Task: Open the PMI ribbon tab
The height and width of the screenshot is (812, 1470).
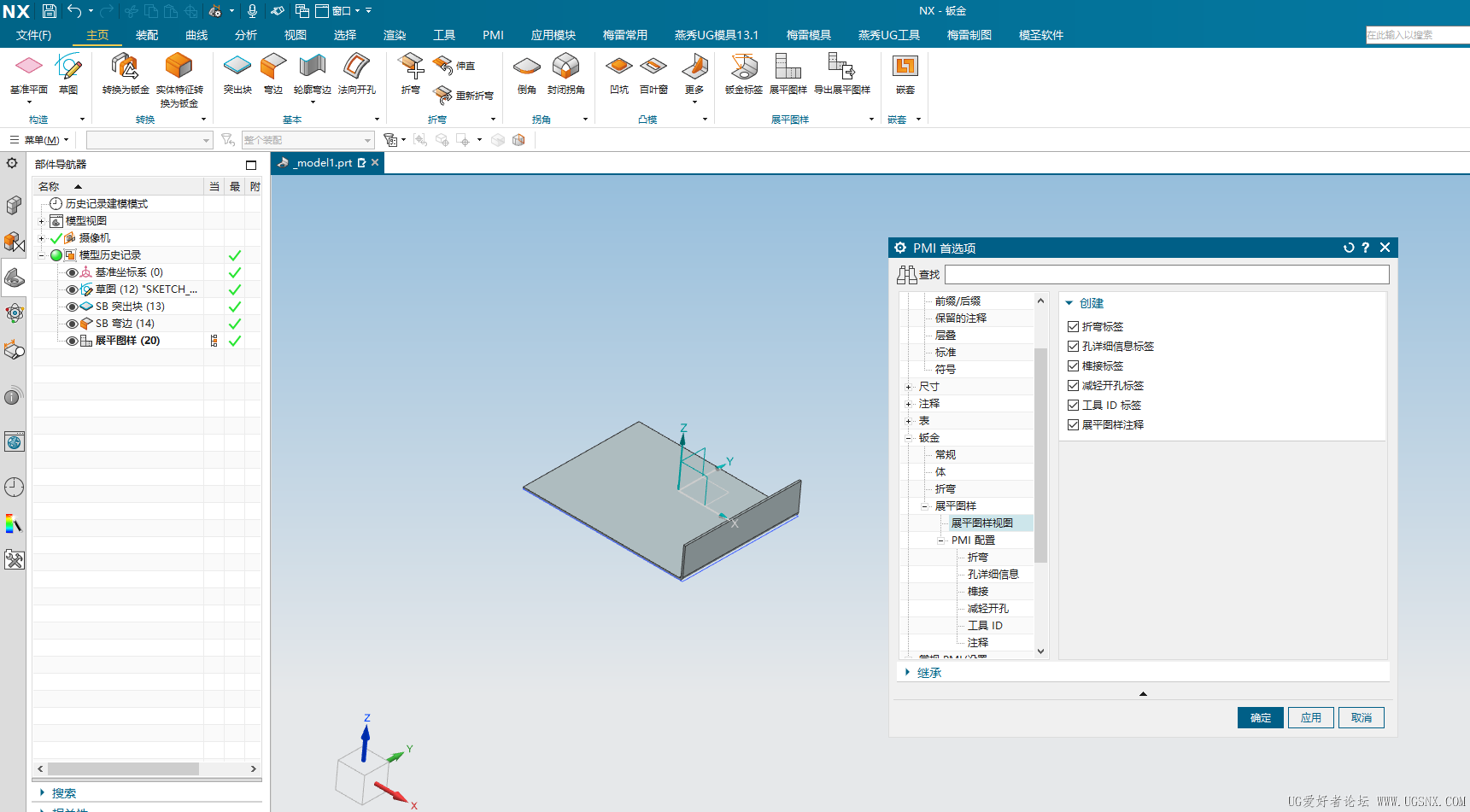Action: [493, 35]
